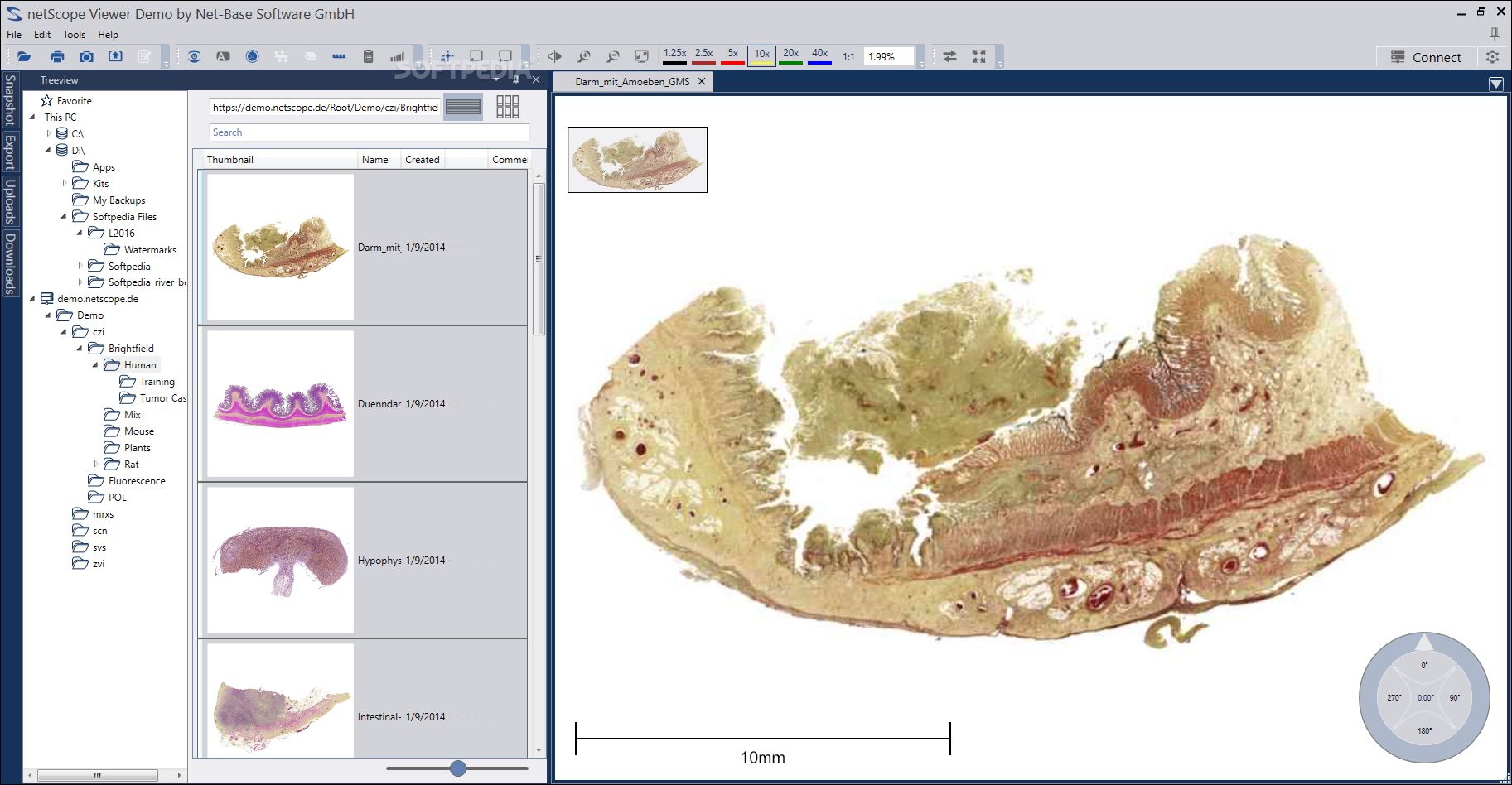Select 2.5x magnification

703,55
